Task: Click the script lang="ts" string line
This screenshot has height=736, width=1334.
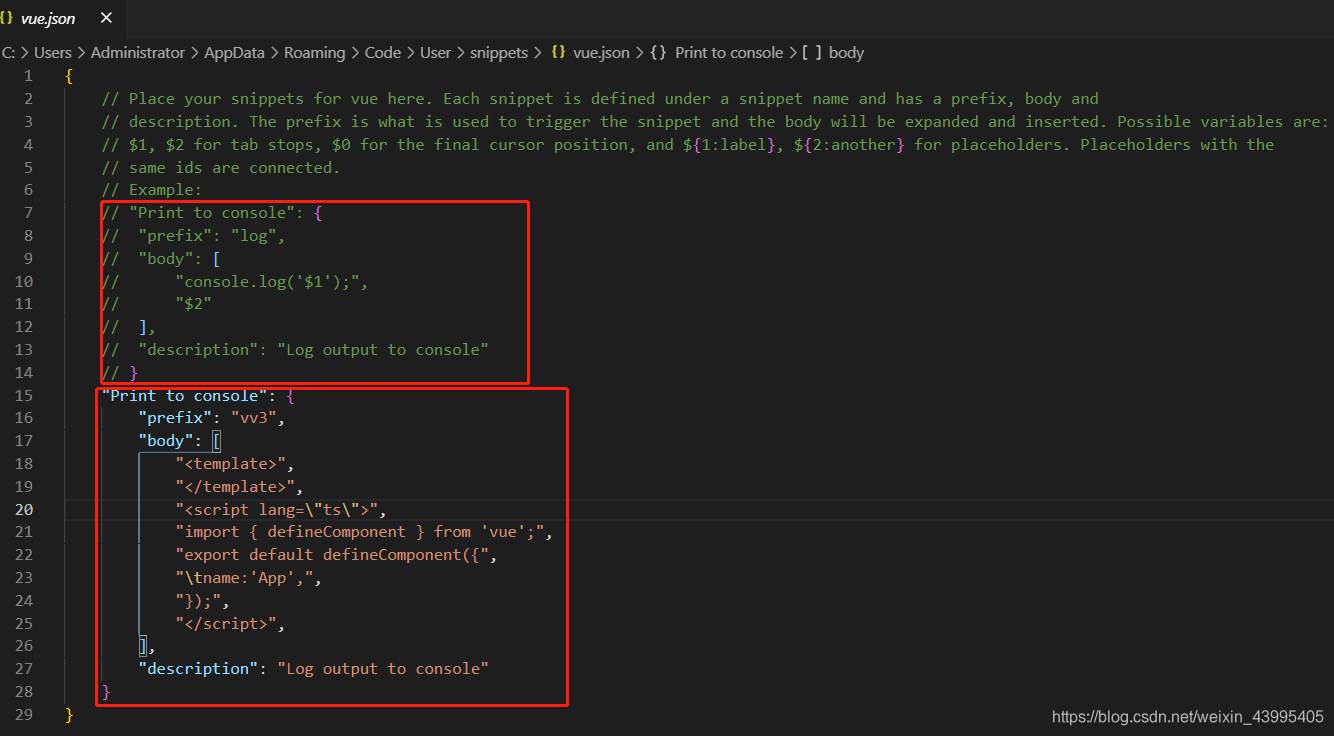Action: pyautogui.click(x=280, y=509)
